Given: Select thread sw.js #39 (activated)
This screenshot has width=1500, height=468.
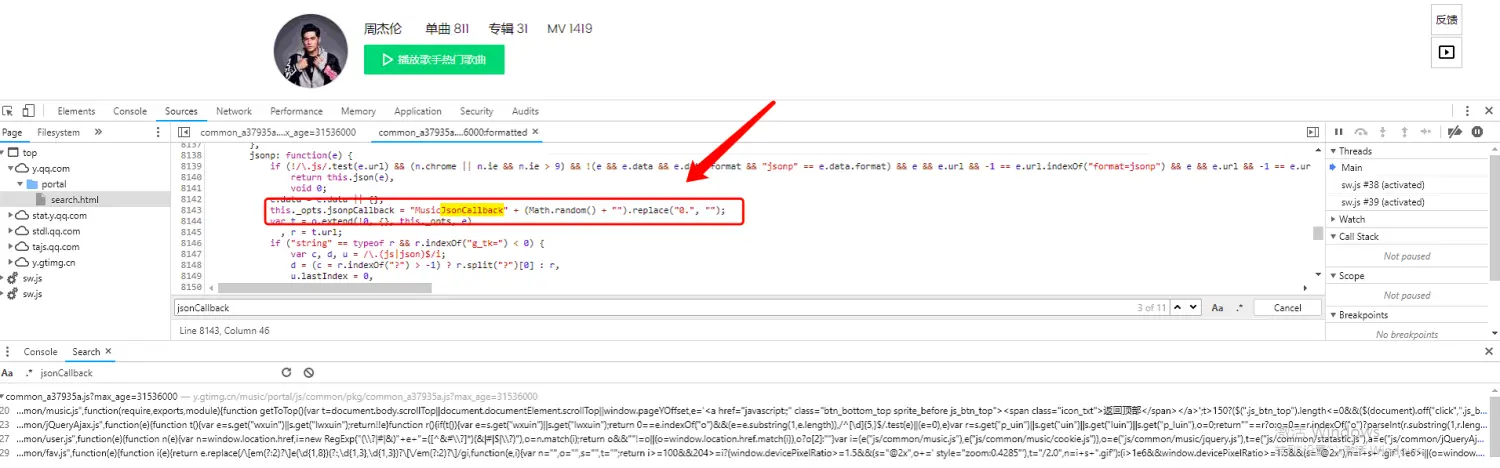Looking at the screenshot, I should (x=1383, y=202).
